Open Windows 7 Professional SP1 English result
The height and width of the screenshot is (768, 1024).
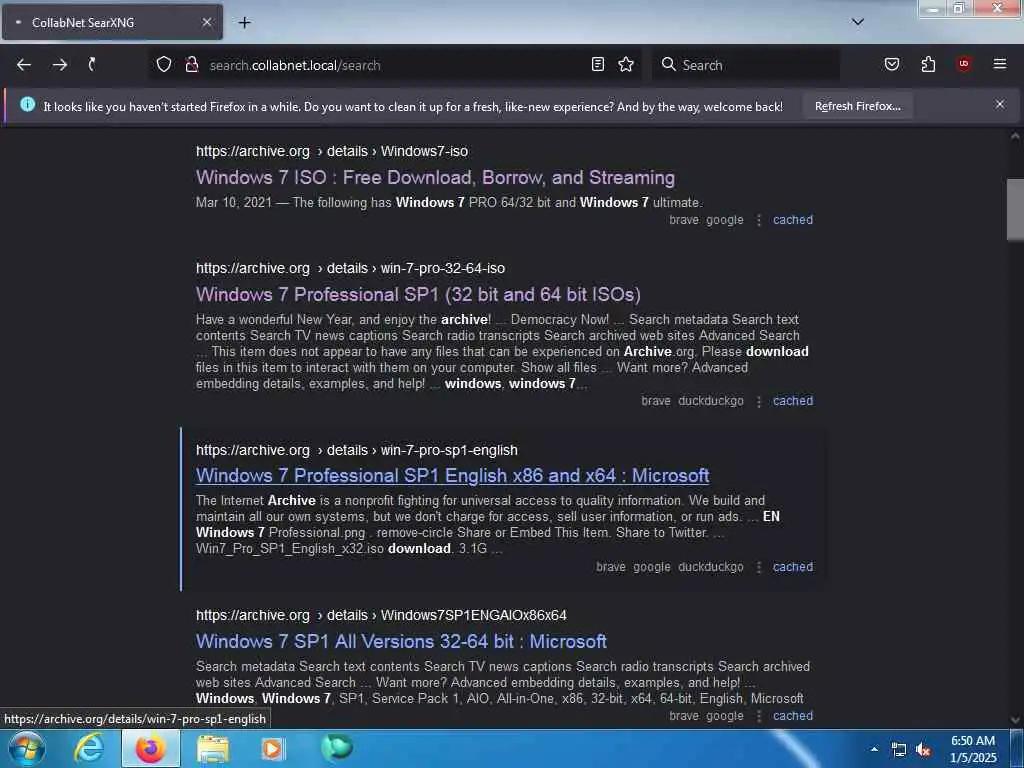[x=453, y=475]
